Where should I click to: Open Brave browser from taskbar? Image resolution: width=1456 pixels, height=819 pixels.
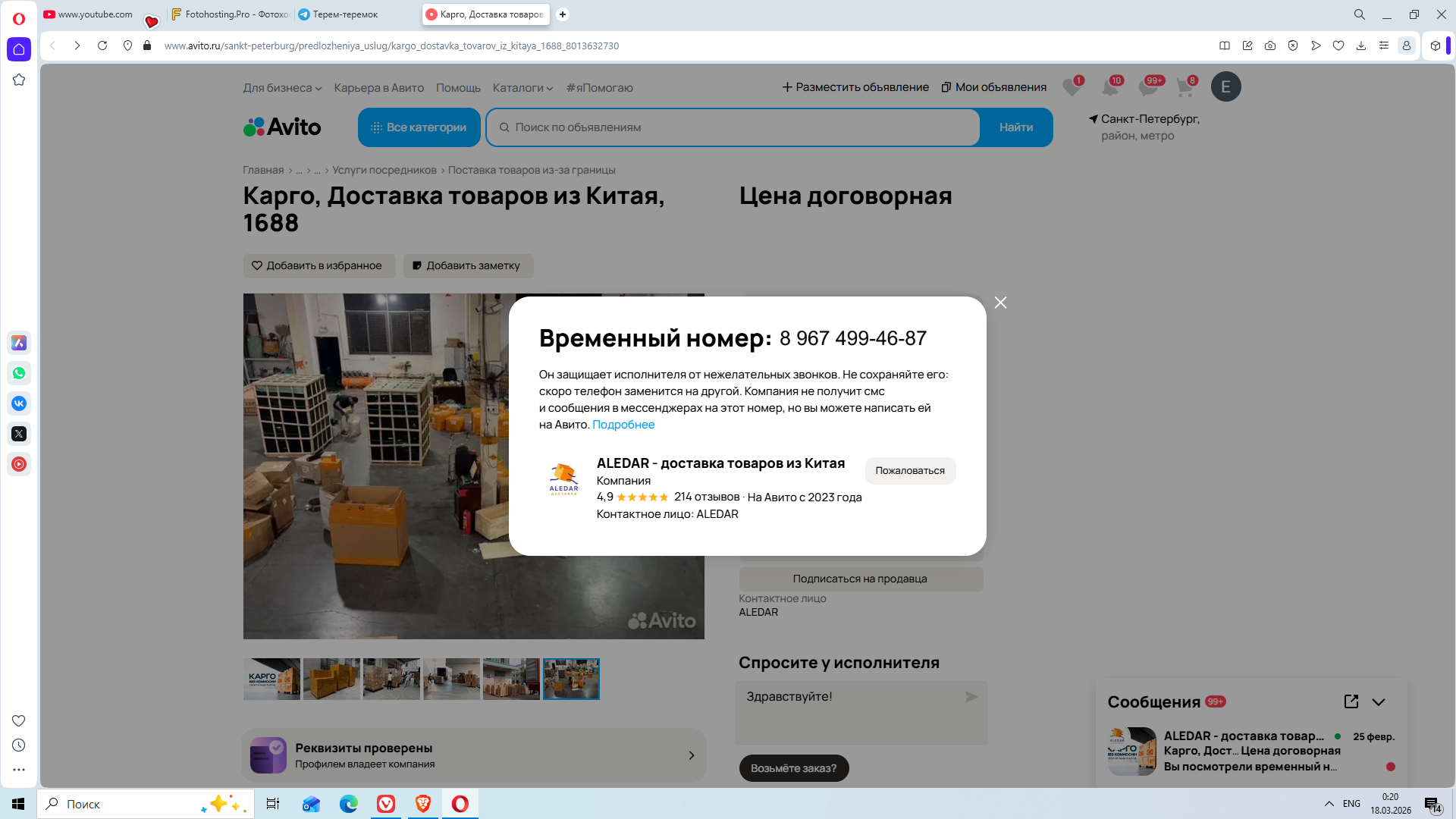[423, 804]
